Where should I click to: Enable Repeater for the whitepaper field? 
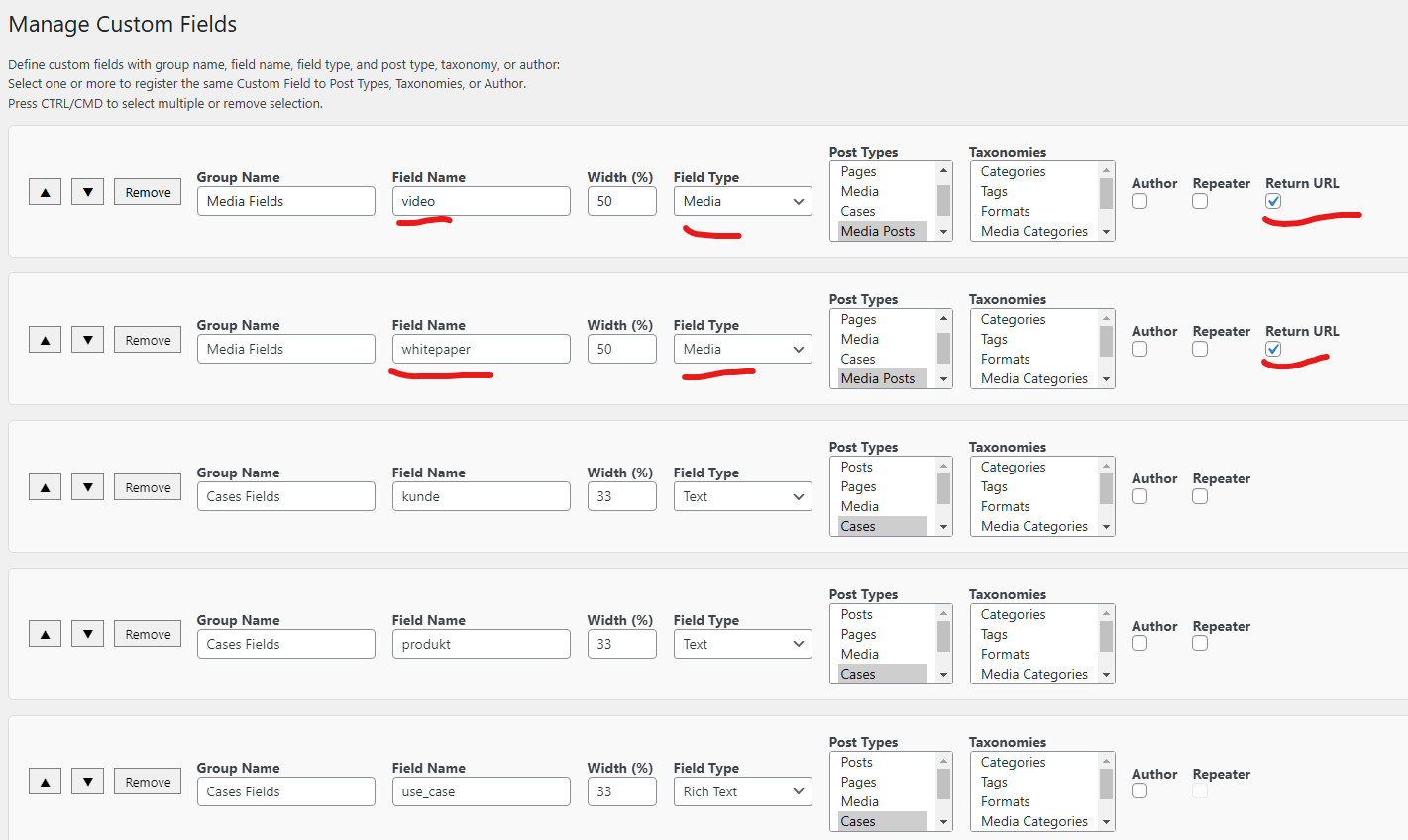[1200, 349]
